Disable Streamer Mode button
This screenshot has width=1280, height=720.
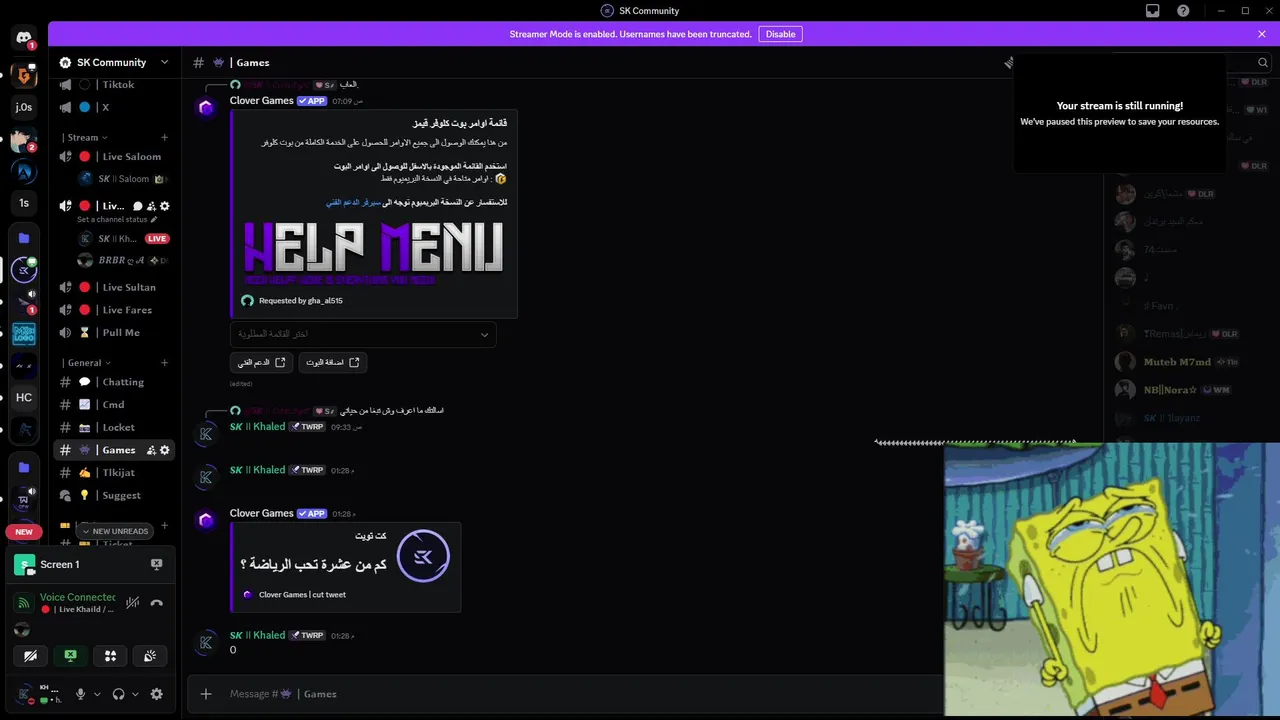pos(780,34)
